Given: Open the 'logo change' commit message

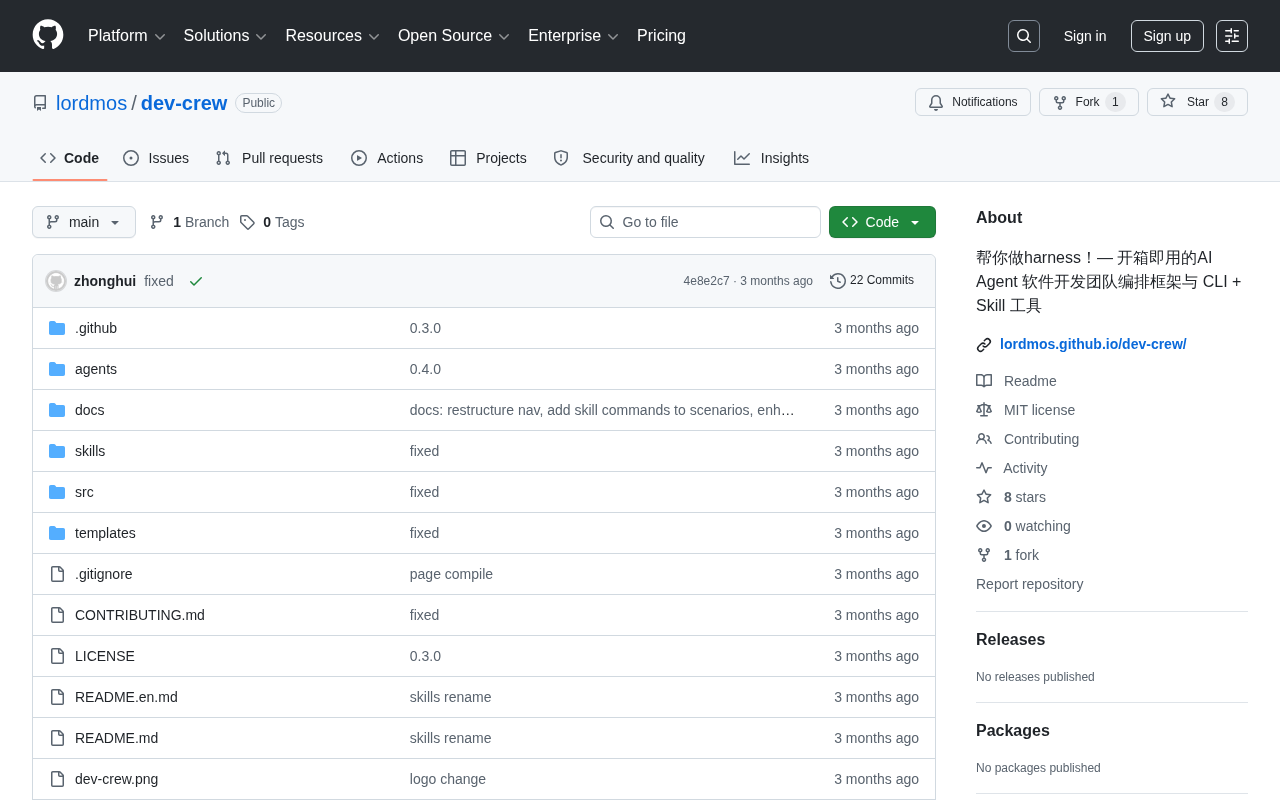Looking at the screenshot, I should click(448, 779).
